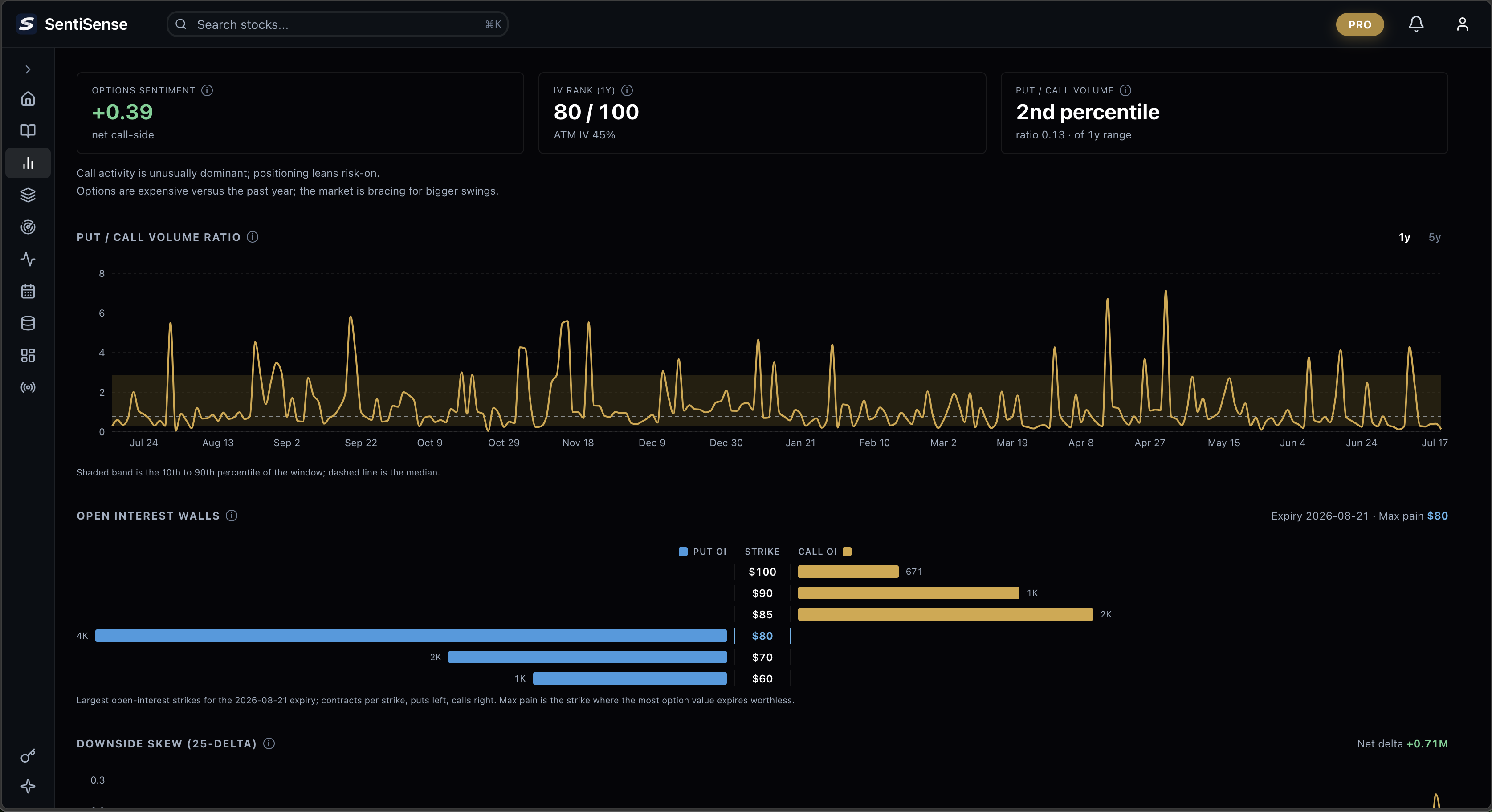Expand the sidebar with the chevron arrow
1492x812 pixels.
point(28,69)
